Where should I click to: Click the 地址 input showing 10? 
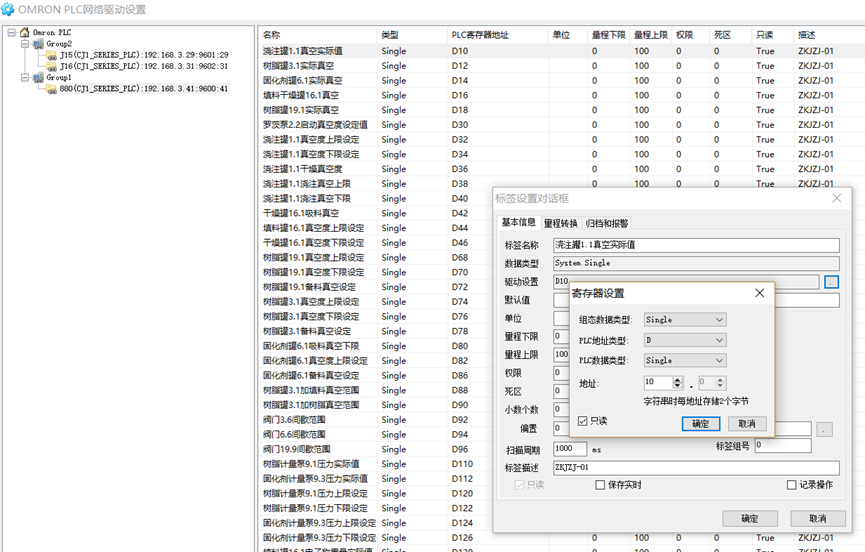[658, 382]
